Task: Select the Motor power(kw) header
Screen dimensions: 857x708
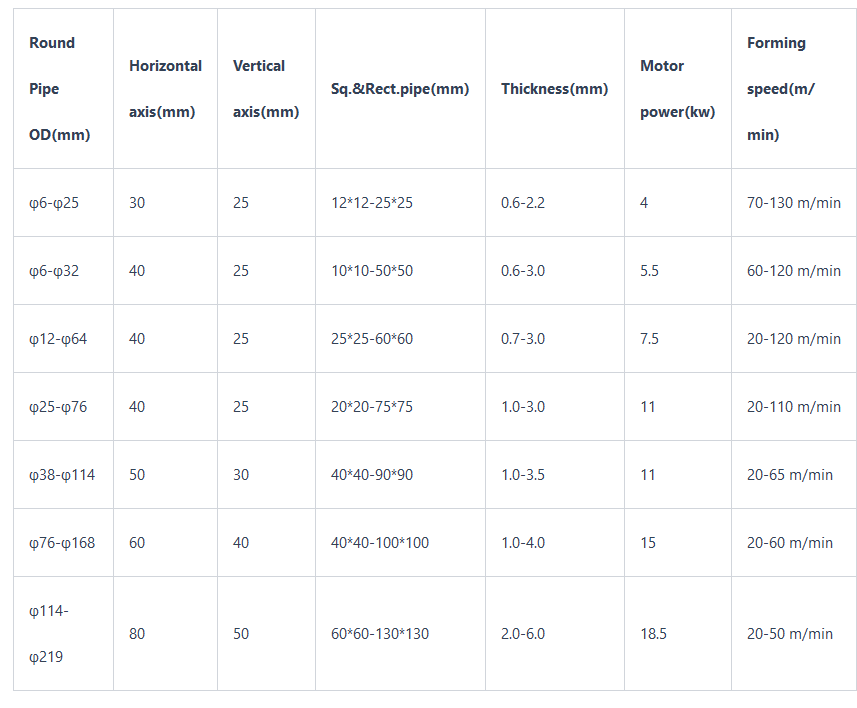Action: coord(677,89)
